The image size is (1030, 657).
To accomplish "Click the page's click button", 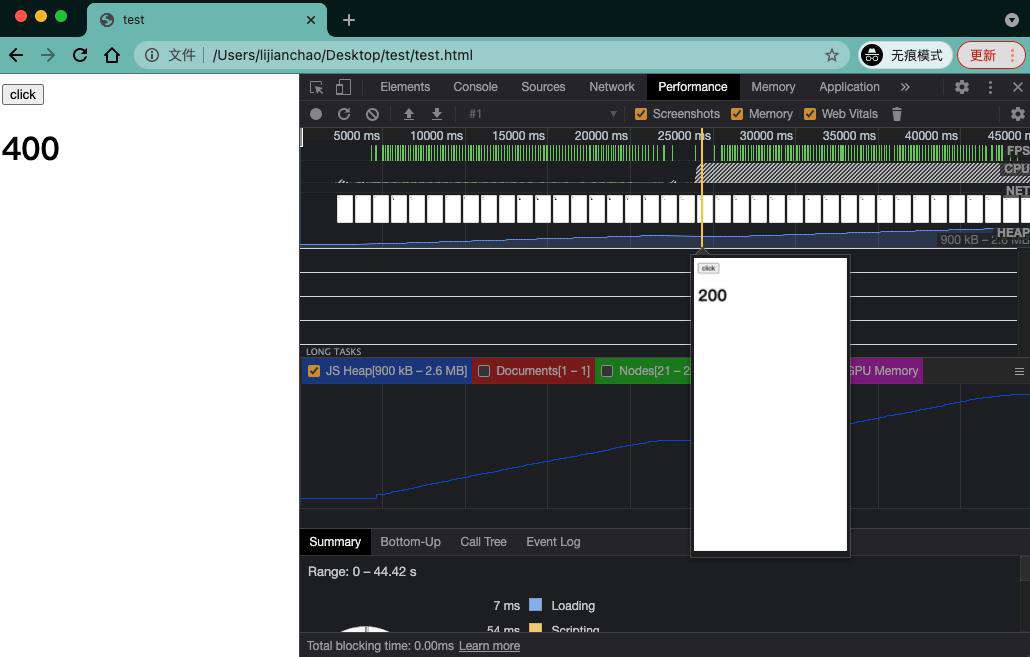I will 23,95.
